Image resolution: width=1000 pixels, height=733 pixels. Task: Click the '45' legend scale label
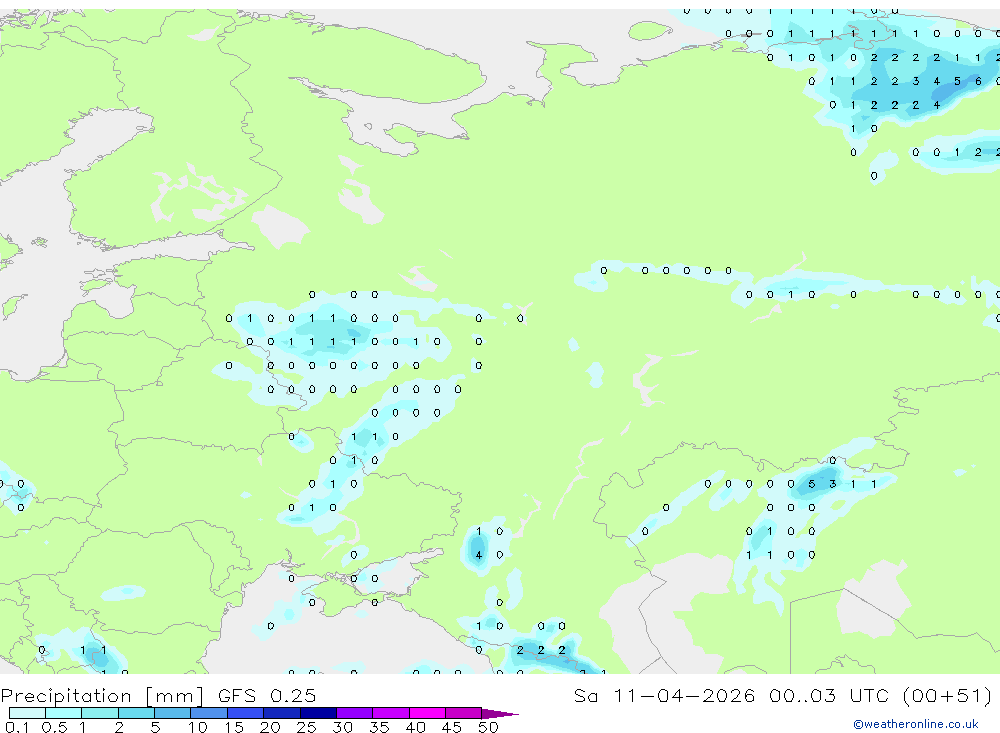pyautogui.click(x=452, y=727)
